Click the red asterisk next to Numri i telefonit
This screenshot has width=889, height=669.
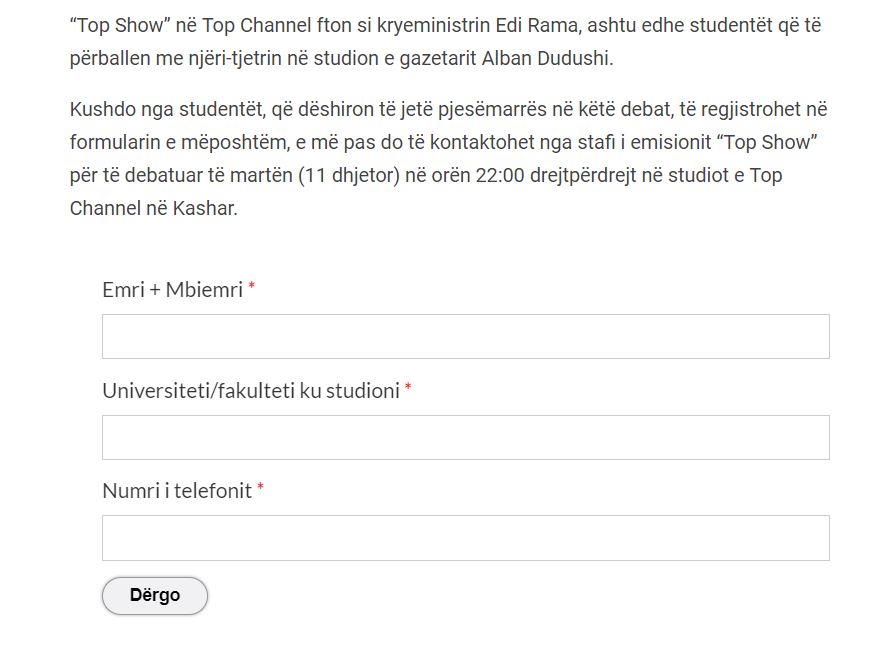[261, 489]
